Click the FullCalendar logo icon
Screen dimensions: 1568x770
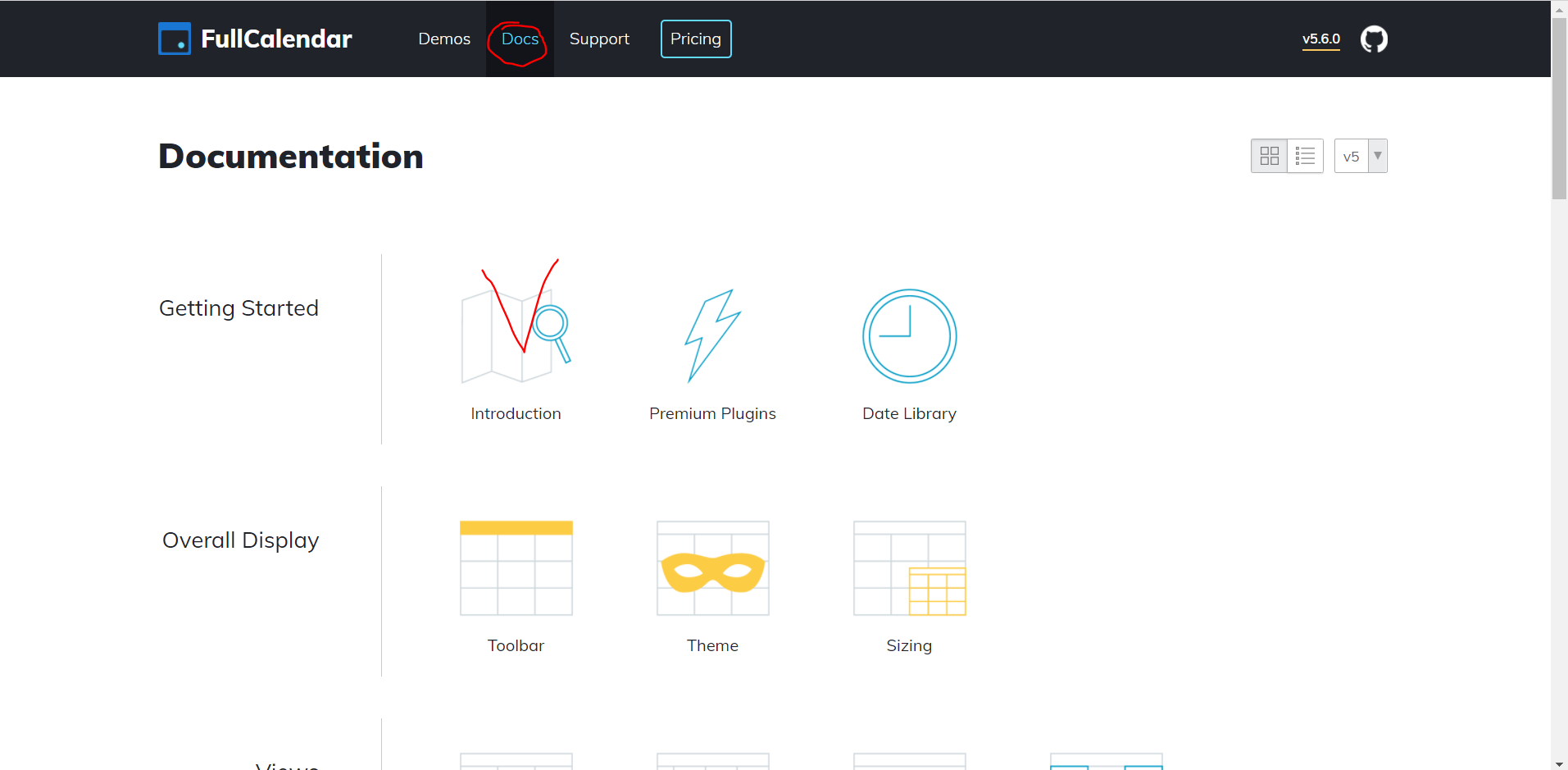[175, 39]
